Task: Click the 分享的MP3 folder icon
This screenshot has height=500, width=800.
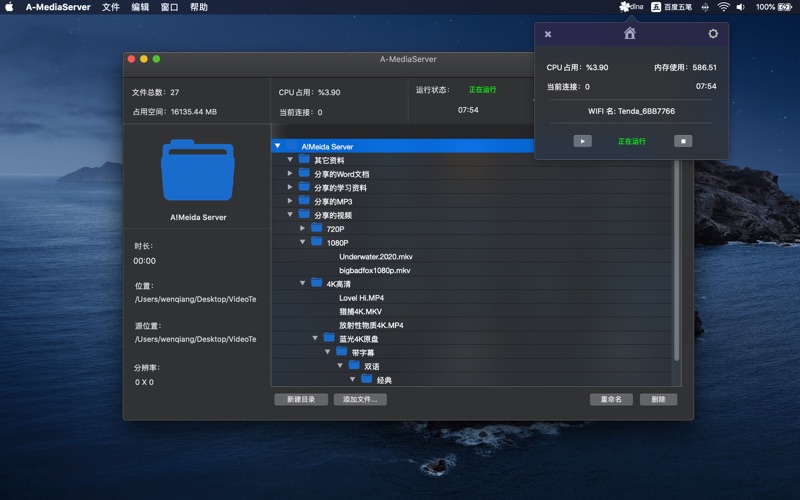Action: [304, 201]
